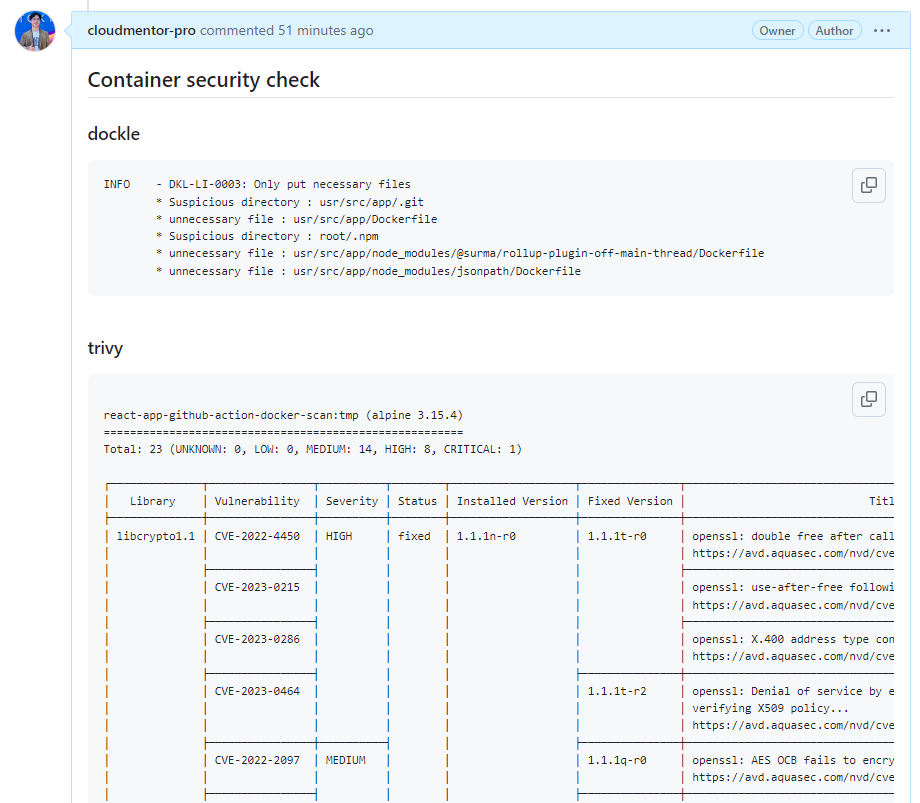Image resolution: width=920 pixels, height=803 pixels.
Task: Click the CVE-2022-4450 vulnerability entry
Action: pyautogui.click(x=257, y=536)
